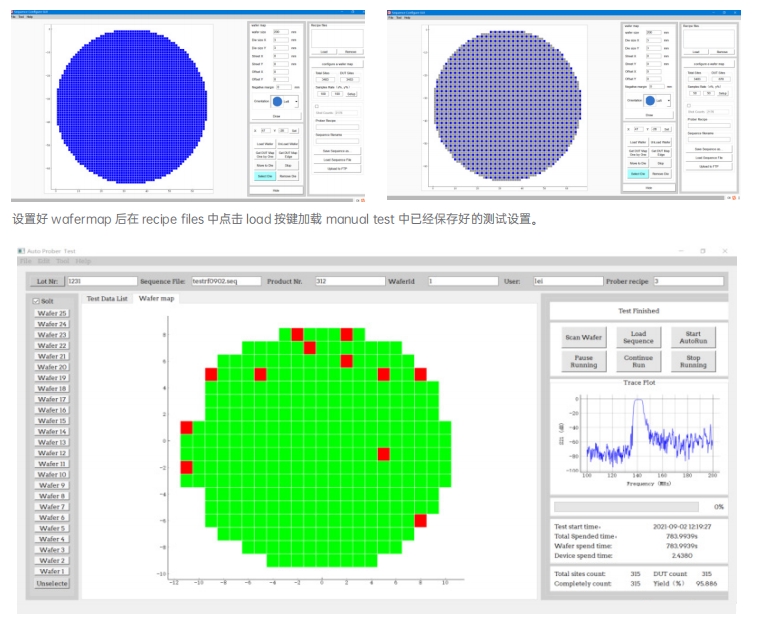
Task: Start AutoRun test
Action: [x=693, y=337]
